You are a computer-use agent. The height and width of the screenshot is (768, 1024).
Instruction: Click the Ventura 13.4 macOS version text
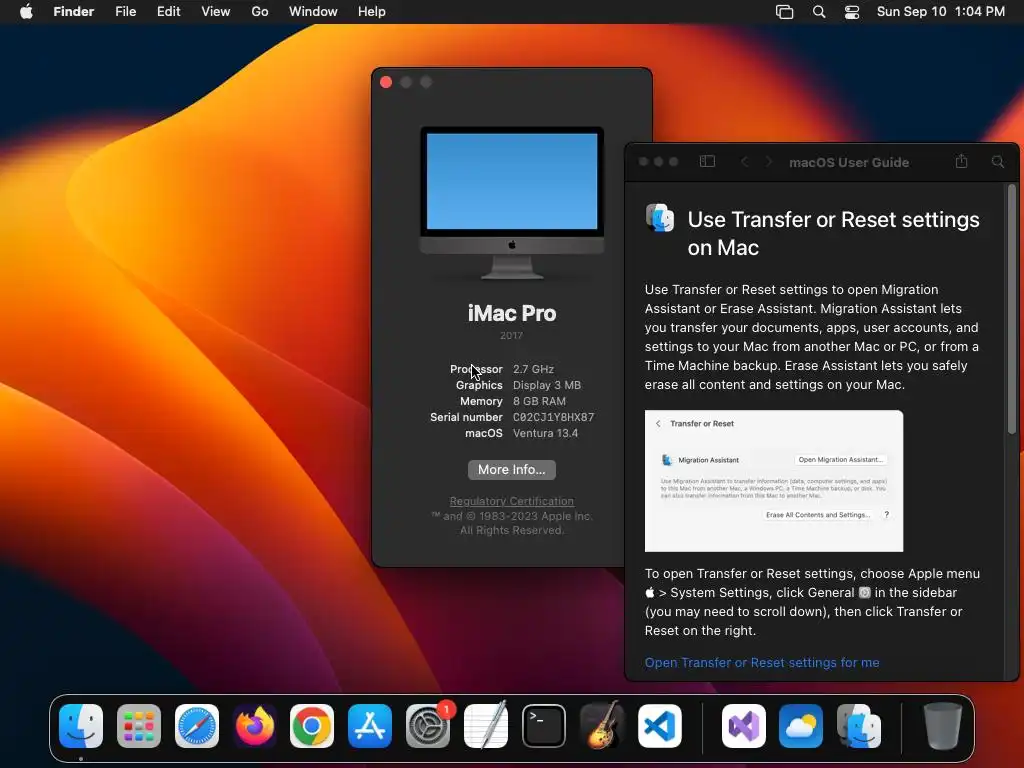(545, 433)
